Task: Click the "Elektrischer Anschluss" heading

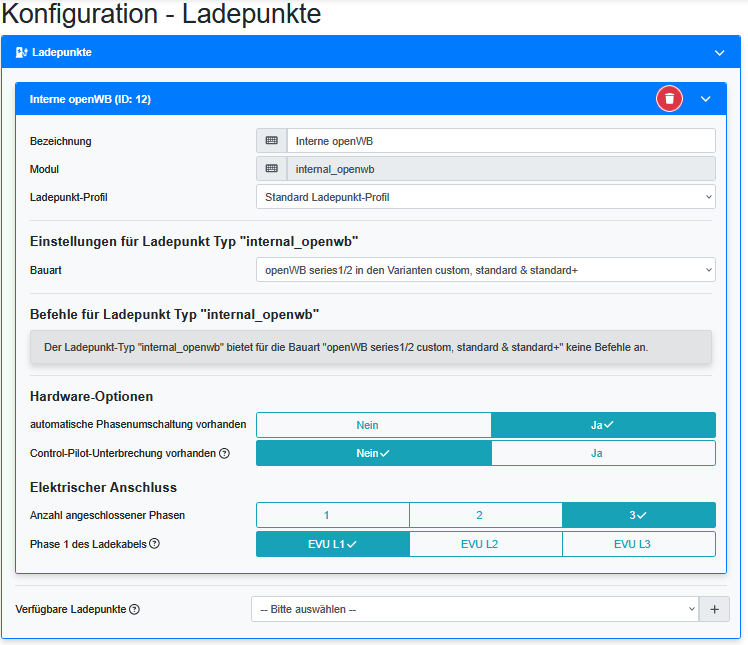Action: pos(104,487)
